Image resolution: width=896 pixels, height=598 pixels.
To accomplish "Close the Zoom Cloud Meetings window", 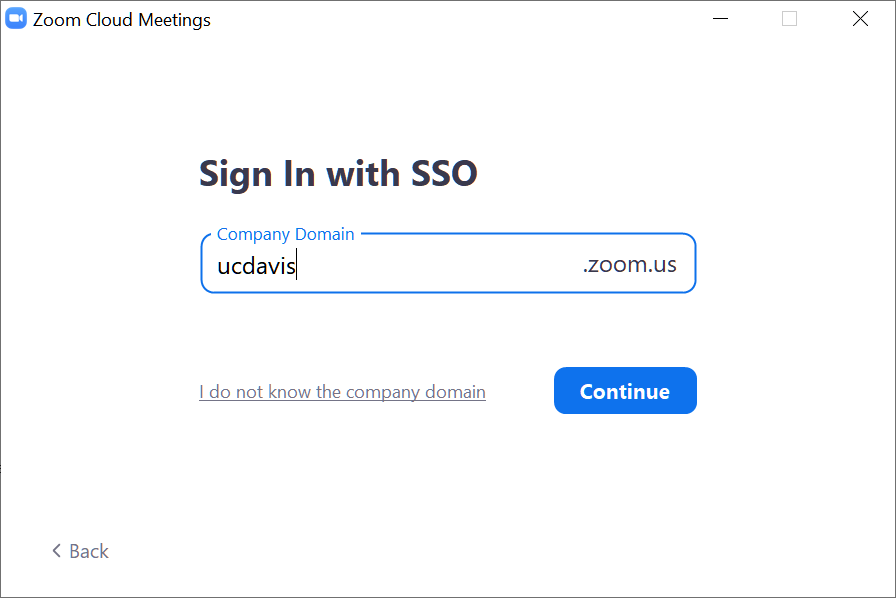I will [x=860, y=19].
